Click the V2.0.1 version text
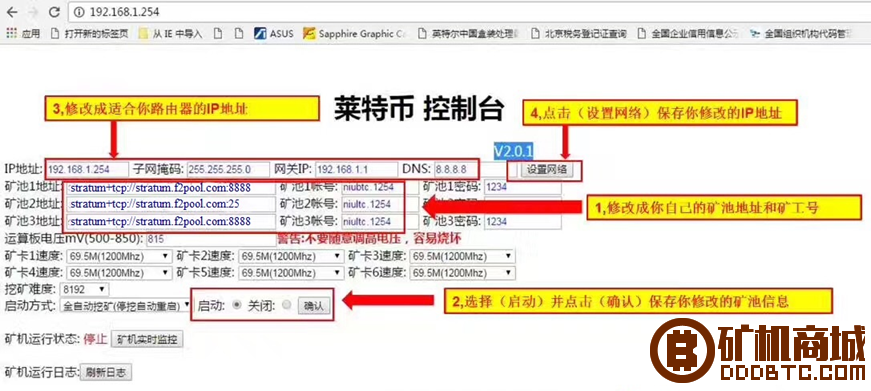Viewport: 871px width, 391px height. [x=514, y=151]
